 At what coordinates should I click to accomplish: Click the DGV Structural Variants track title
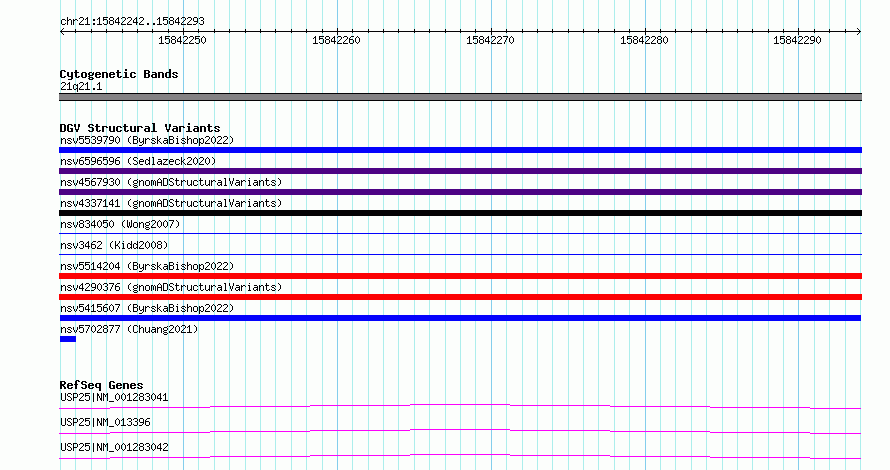pos(140,128)
